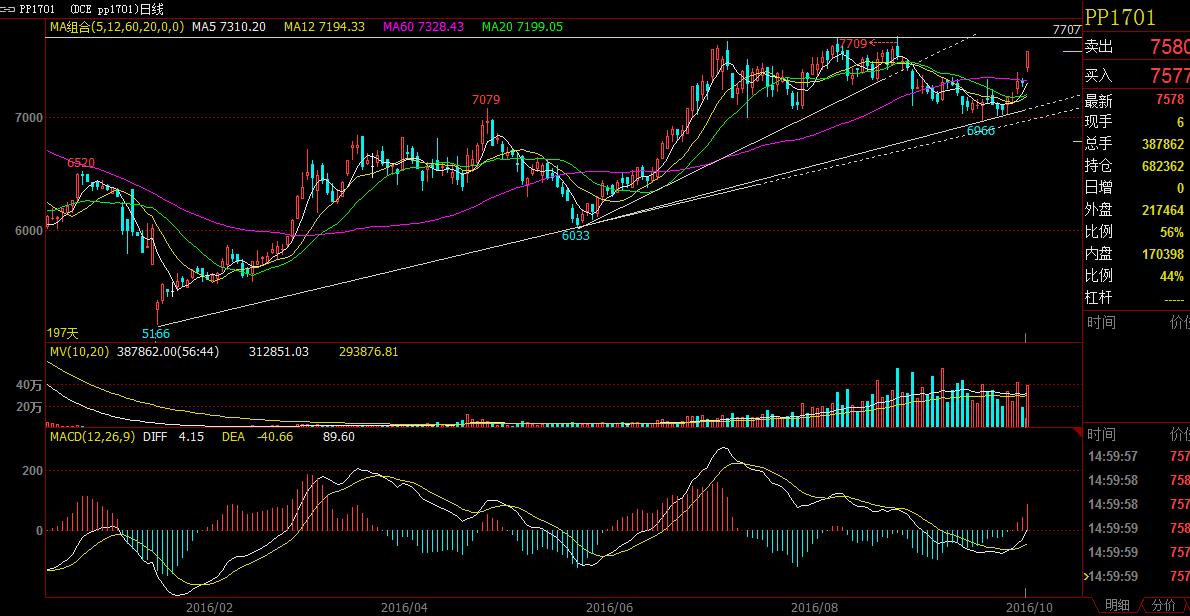Click the 2016/06 date axis label
Image resolution: width=1190 pixels, height=616 pixels.
click(609, 607)
